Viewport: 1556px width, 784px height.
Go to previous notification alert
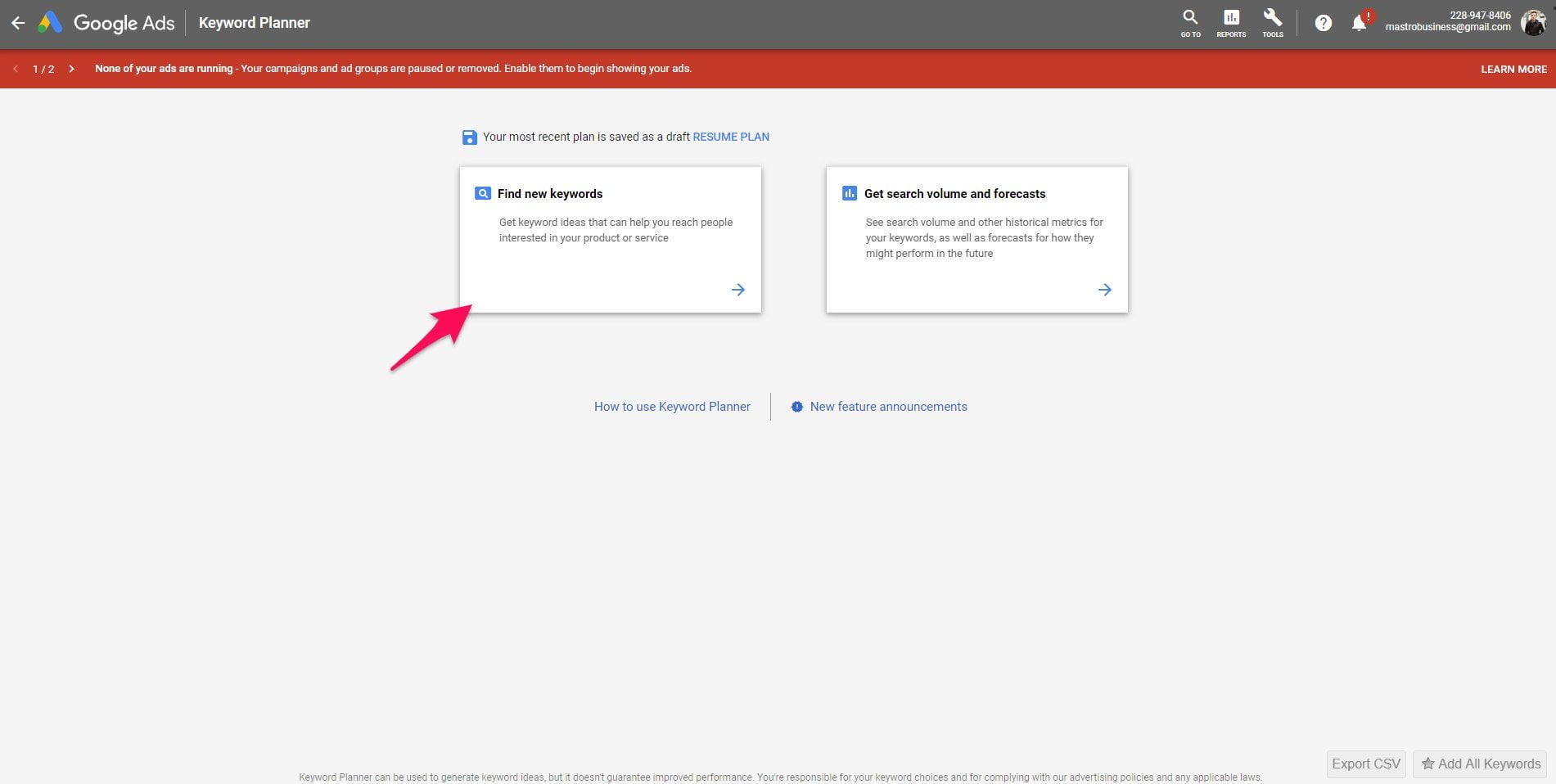pos(16,69)
